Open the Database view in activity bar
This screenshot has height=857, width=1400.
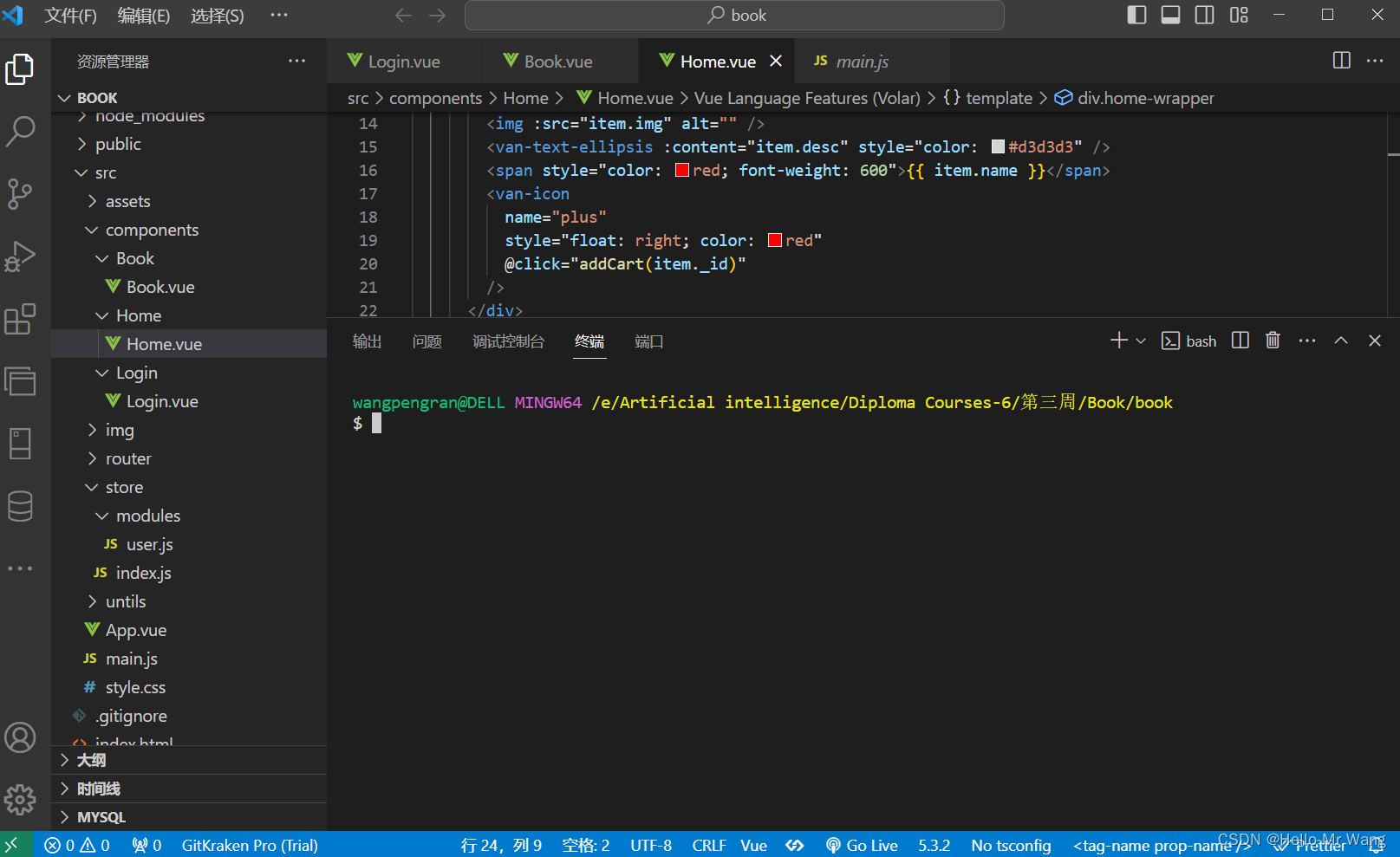tap(20, 506)
